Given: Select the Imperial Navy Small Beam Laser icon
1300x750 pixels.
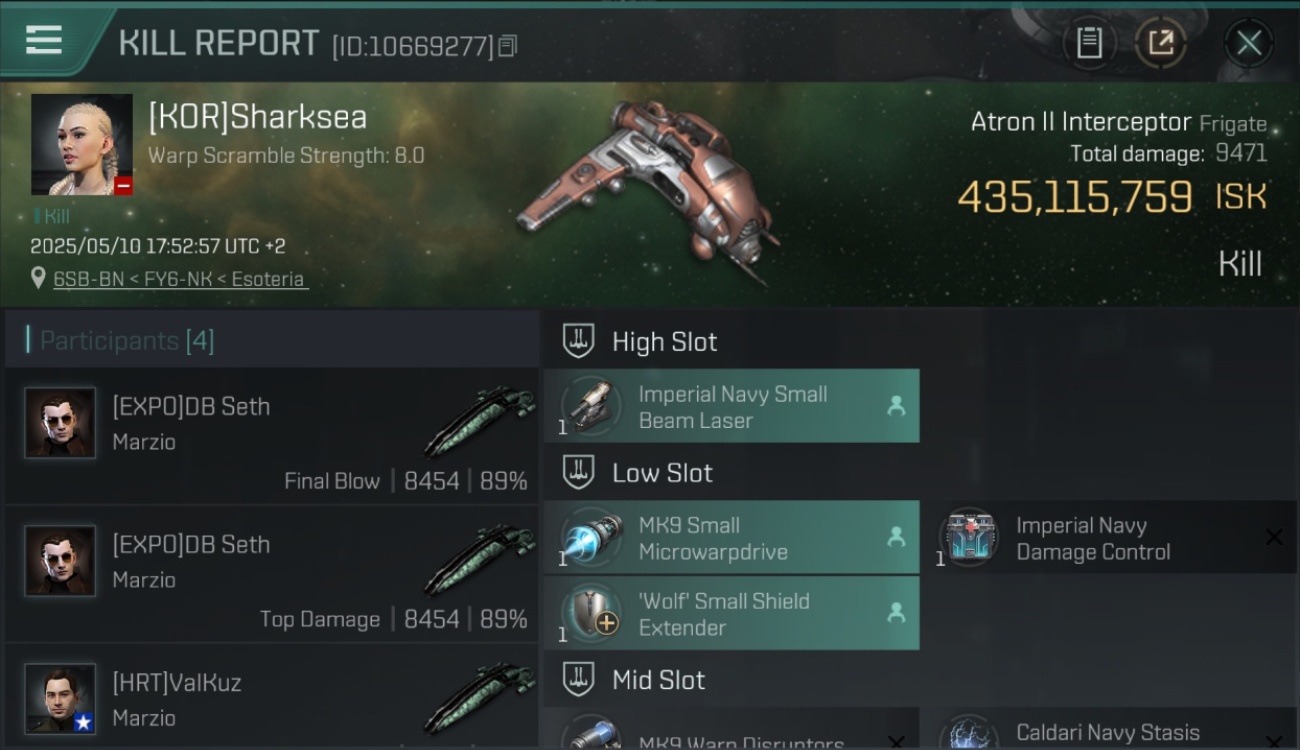Looking at the screenshot, I should click(x=590, y=406).
